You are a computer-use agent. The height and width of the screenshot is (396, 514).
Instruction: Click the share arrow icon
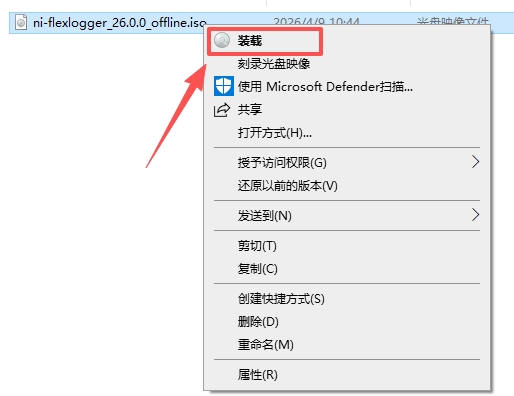pos(222,110)
